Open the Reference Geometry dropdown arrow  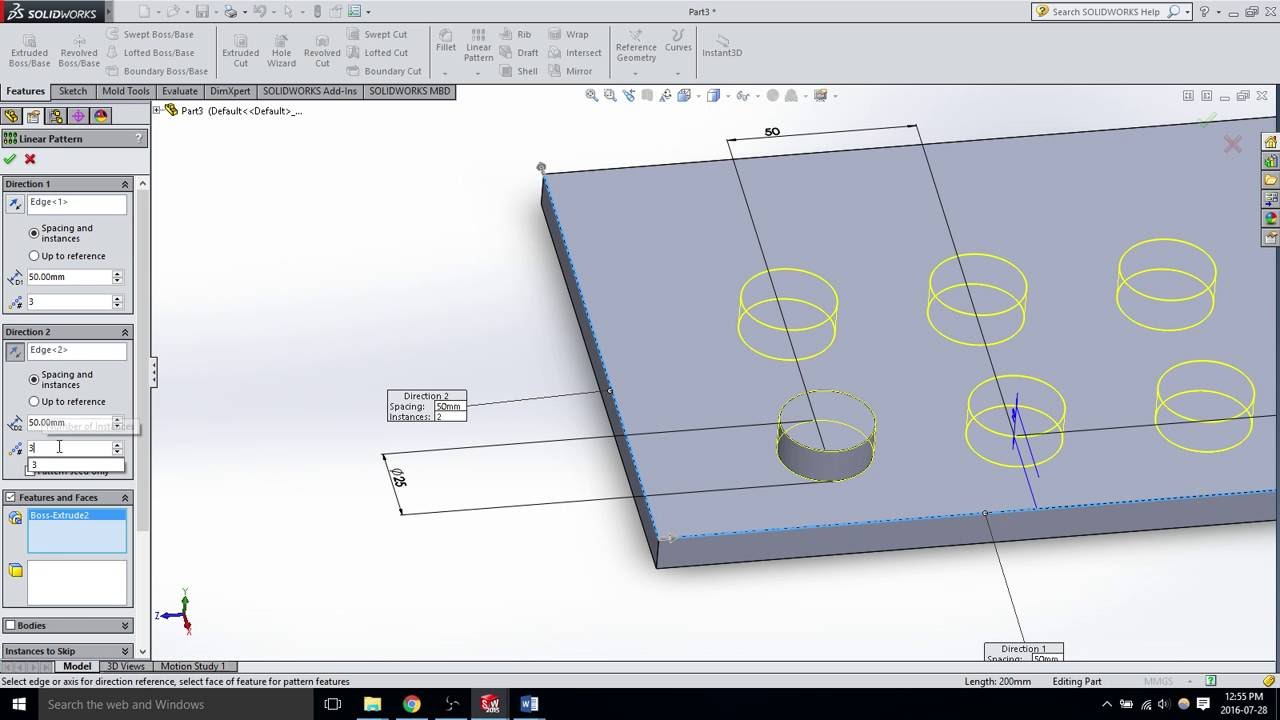(x=636, y=73)
